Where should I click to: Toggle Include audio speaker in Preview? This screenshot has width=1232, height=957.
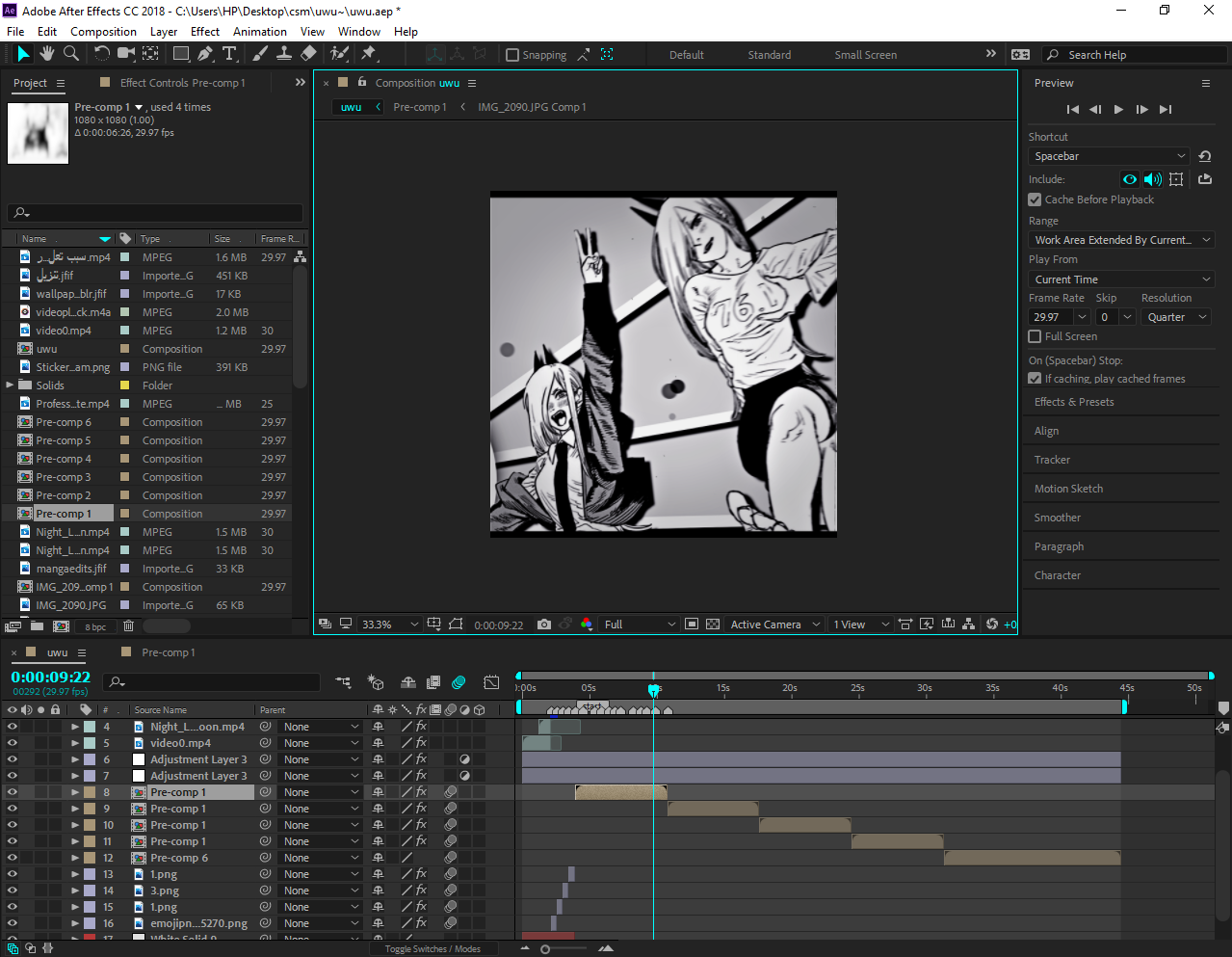pos(1152,179)
